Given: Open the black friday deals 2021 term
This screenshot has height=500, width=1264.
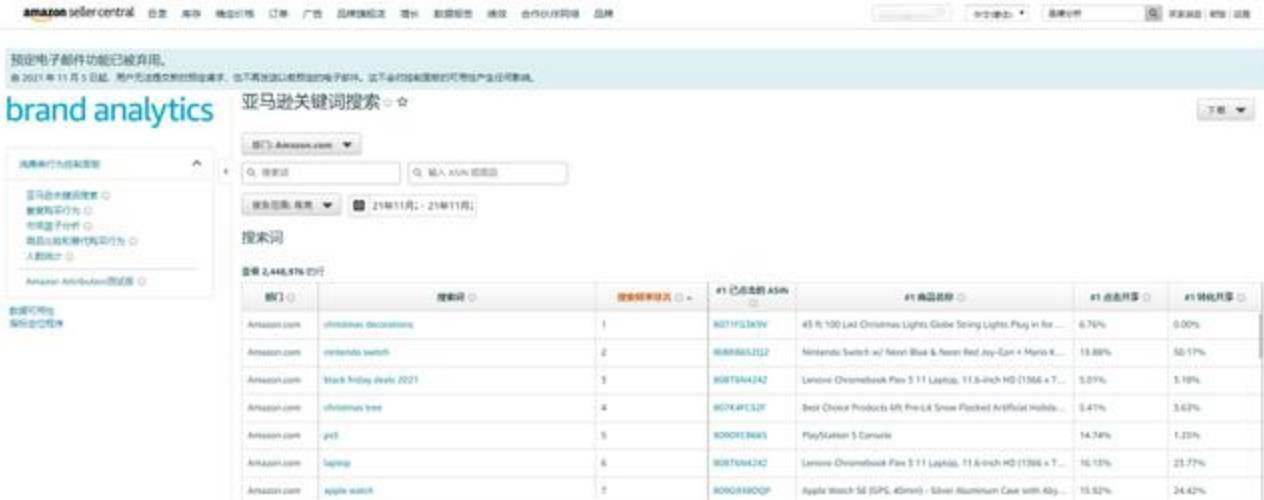Looking at the screenshot, I should coord(370,380).
